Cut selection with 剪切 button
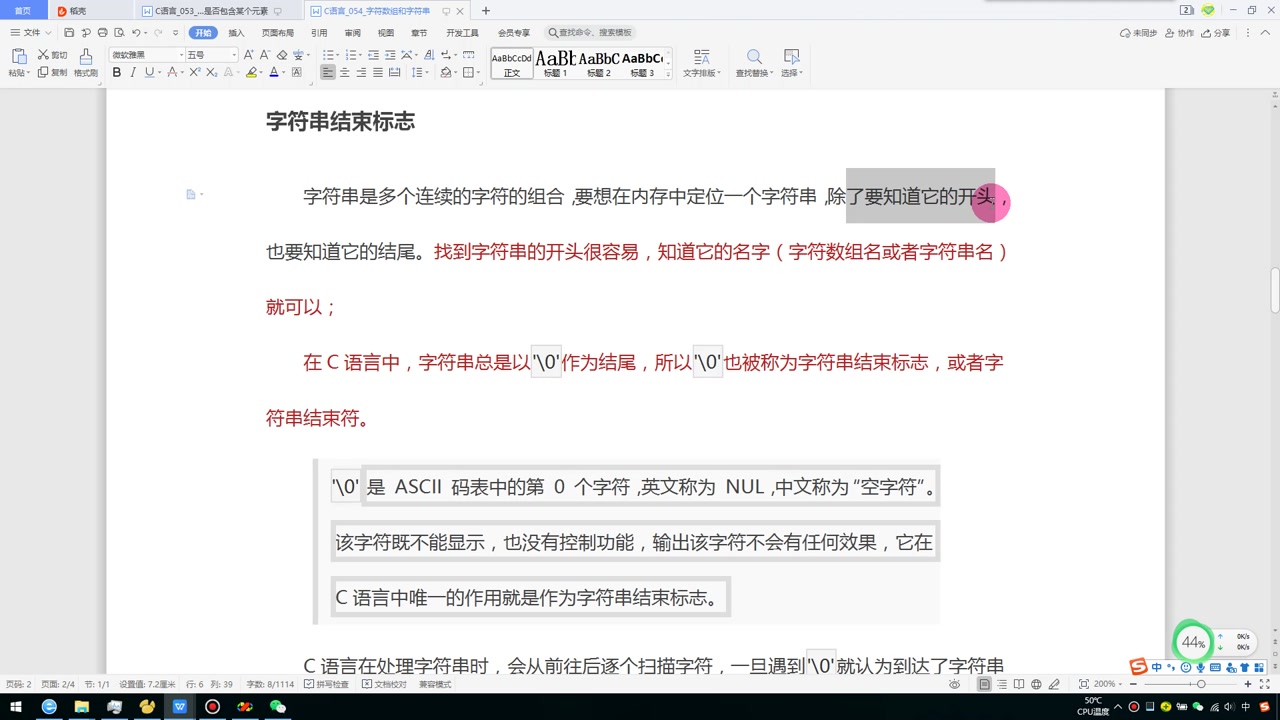This screenshot has height=720, width=1280. pyautogui.click(x=53, y=55)
